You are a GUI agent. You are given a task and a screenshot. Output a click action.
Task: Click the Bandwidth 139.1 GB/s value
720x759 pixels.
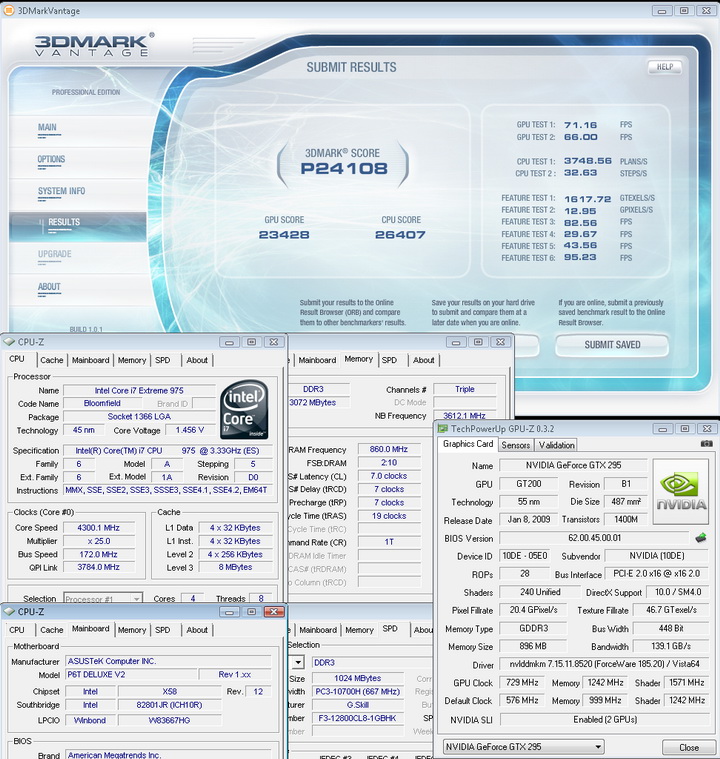point(671,646)
